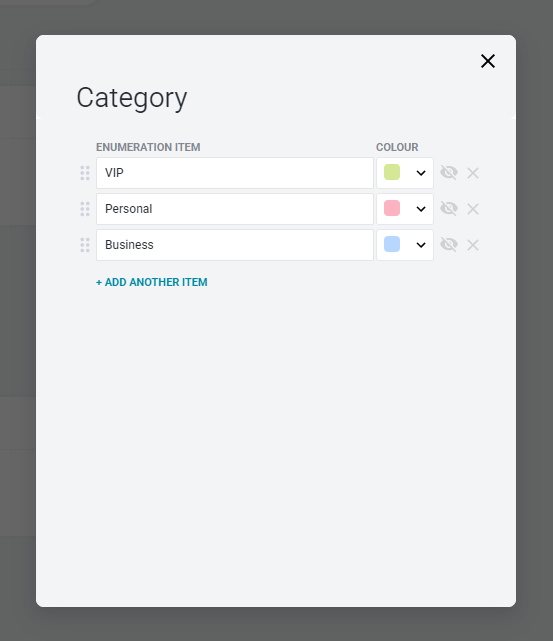Click the drag handle next to Personal
The height and width of the screenshot is (641, 553).
(x=85, y=209)
